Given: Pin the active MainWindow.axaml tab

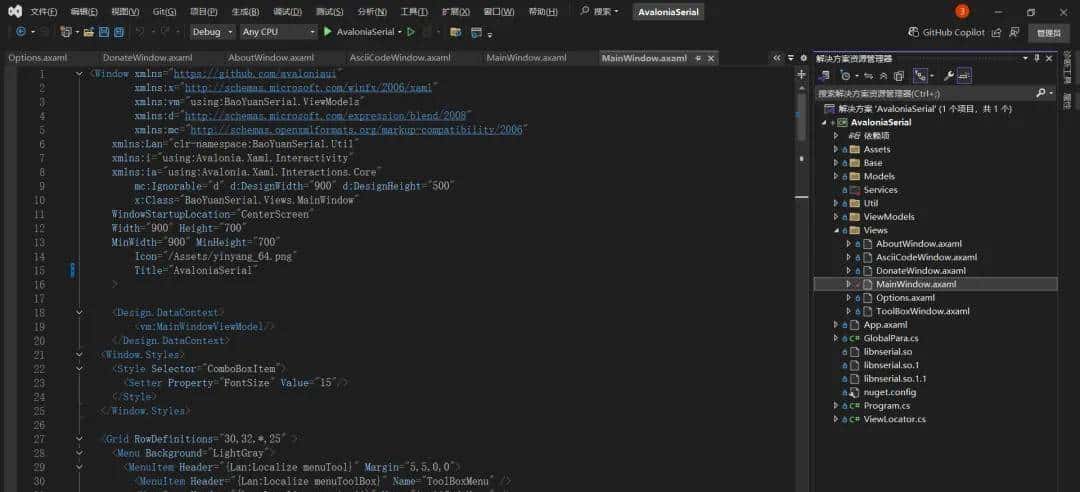Looking at the screenshot, I should tap(698, 58).
